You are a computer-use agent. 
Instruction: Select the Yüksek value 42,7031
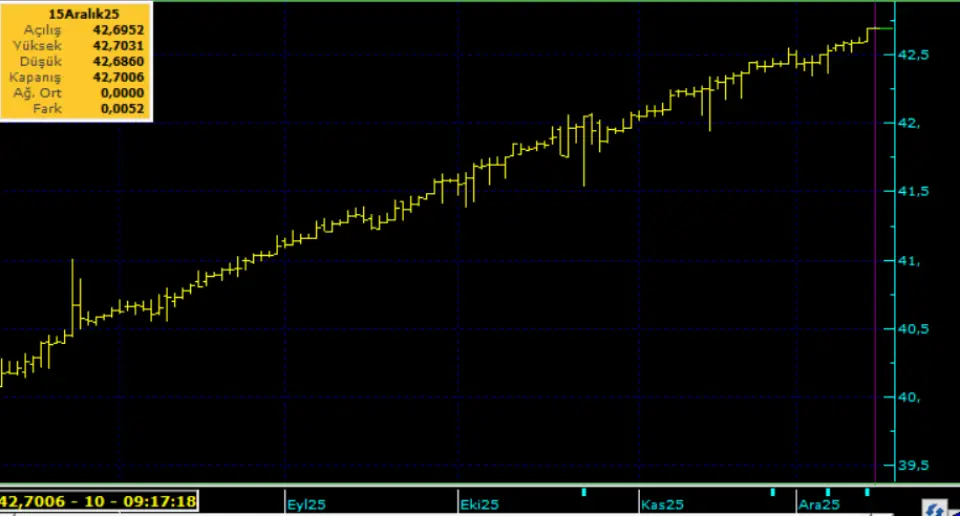coord(117,46)
